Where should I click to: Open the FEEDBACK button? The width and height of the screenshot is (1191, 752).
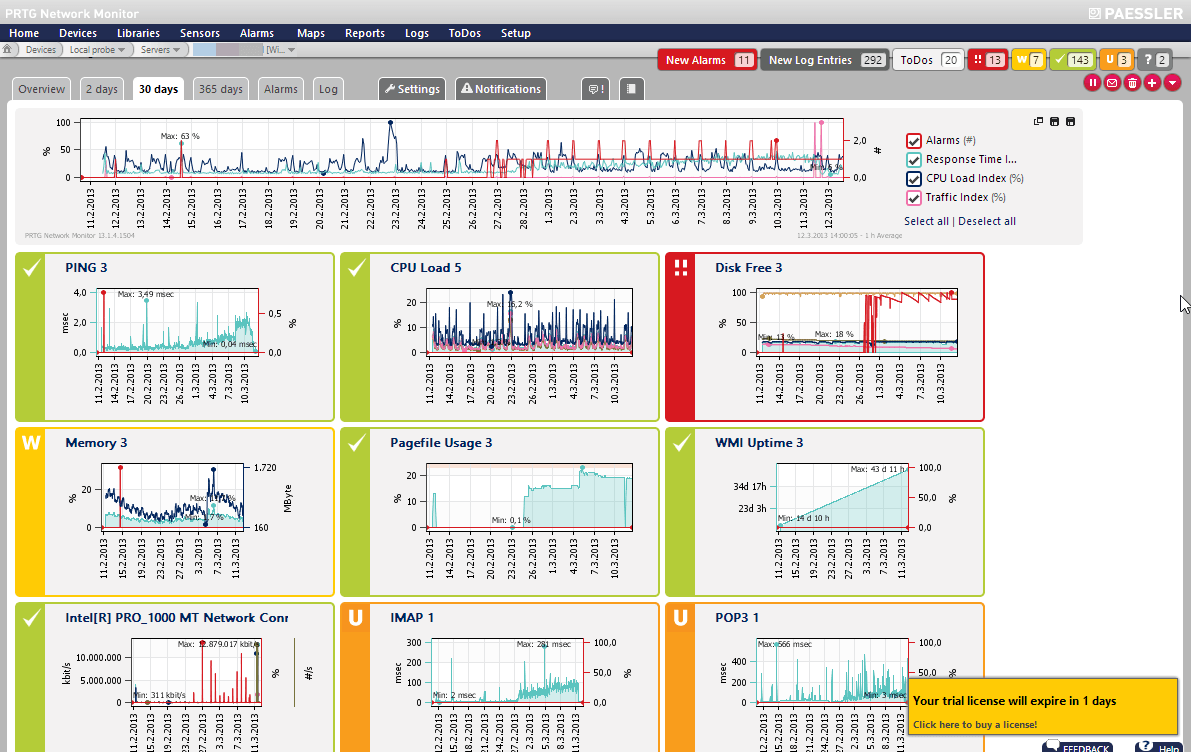click(1079, 747)
